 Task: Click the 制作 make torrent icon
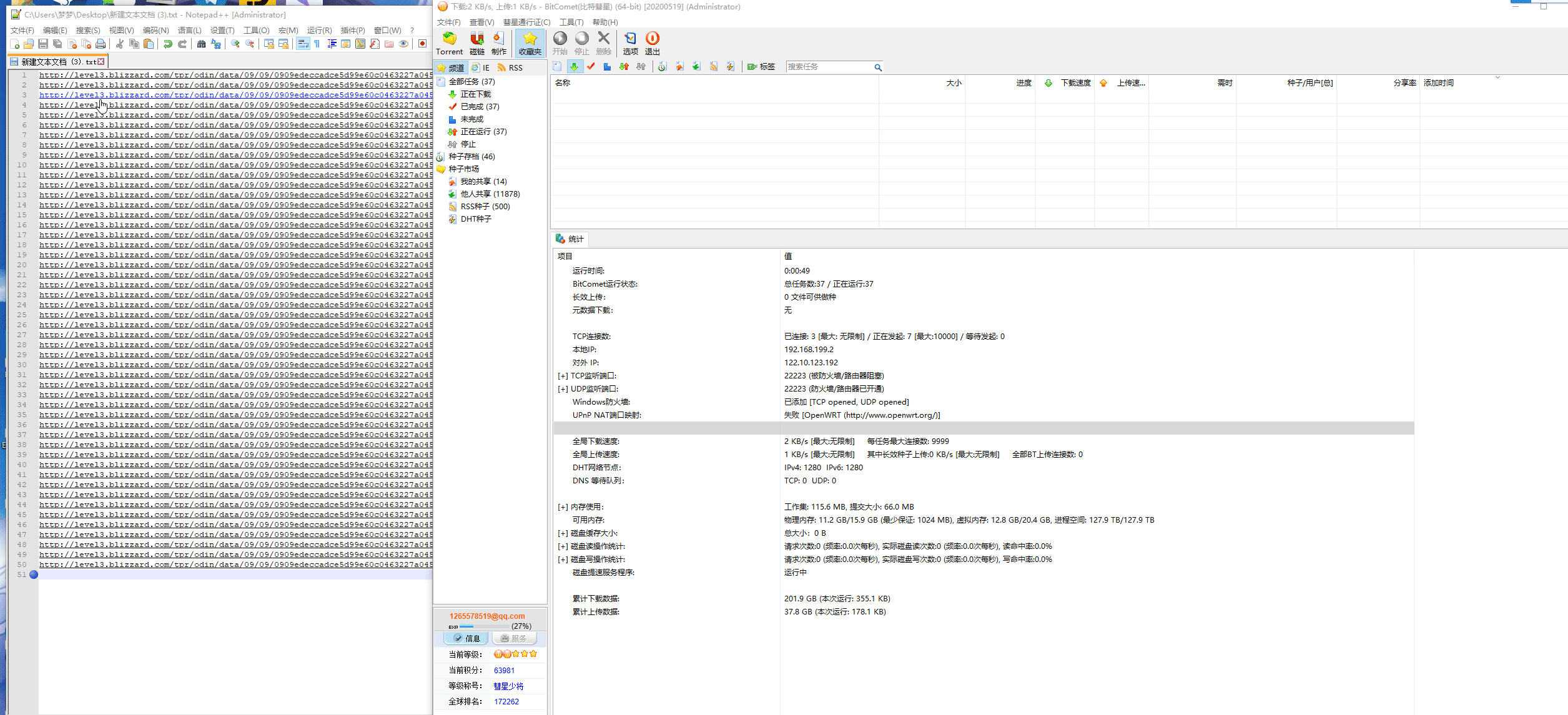pos(499,44)
